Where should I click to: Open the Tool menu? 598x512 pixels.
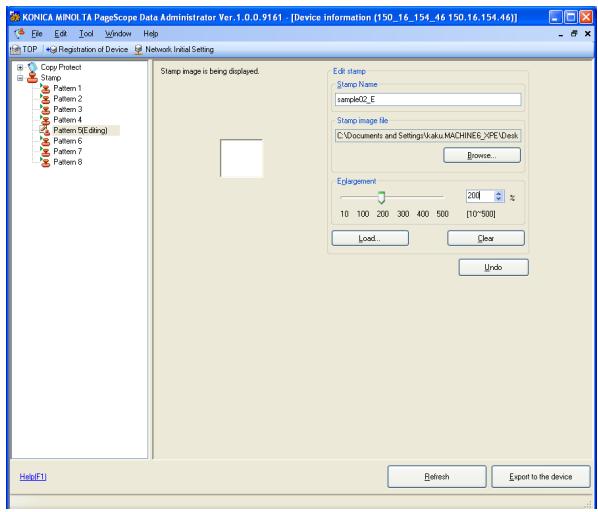tap(86, 34)
